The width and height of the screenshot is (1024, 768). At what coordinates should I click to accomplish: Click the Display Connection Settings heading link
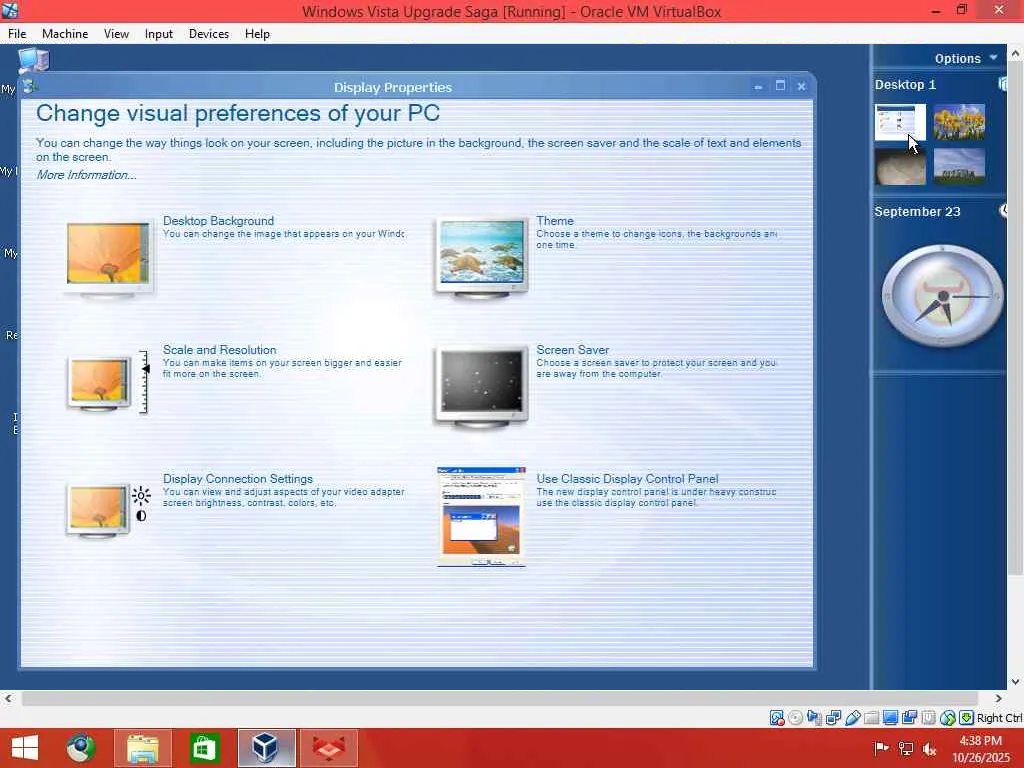[x=238, y=479]
